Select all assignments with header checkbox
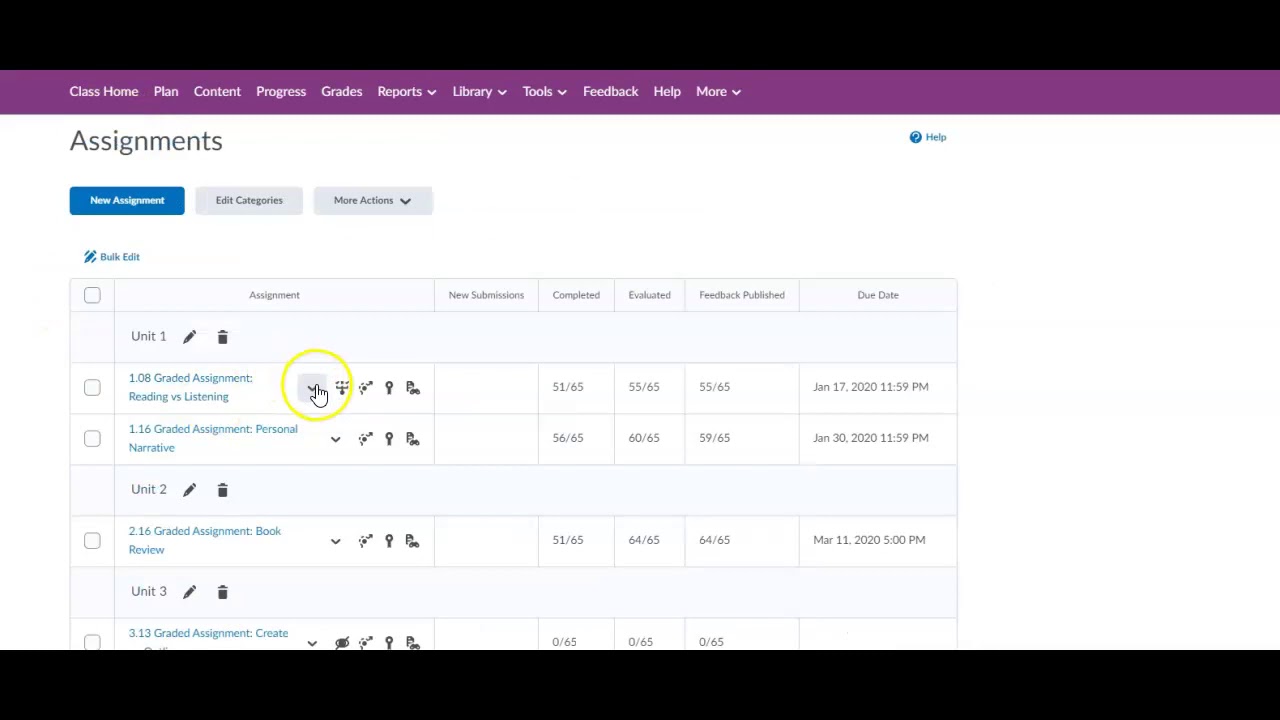This screenshot has width=1280, height=720. pyautogui.click(x=92, y=295)
